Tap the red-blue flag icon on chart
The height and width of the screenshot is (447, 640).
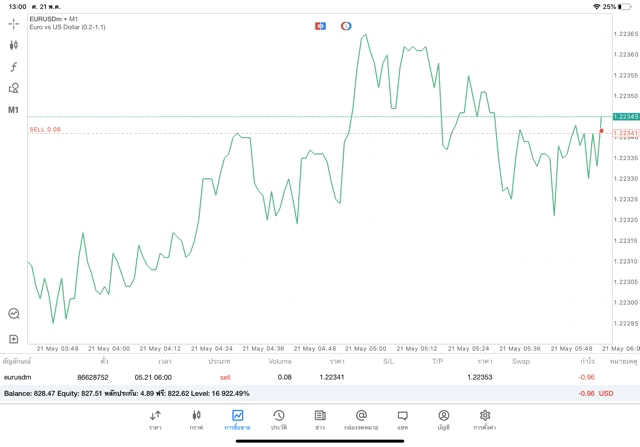click(x=320, y=26)
